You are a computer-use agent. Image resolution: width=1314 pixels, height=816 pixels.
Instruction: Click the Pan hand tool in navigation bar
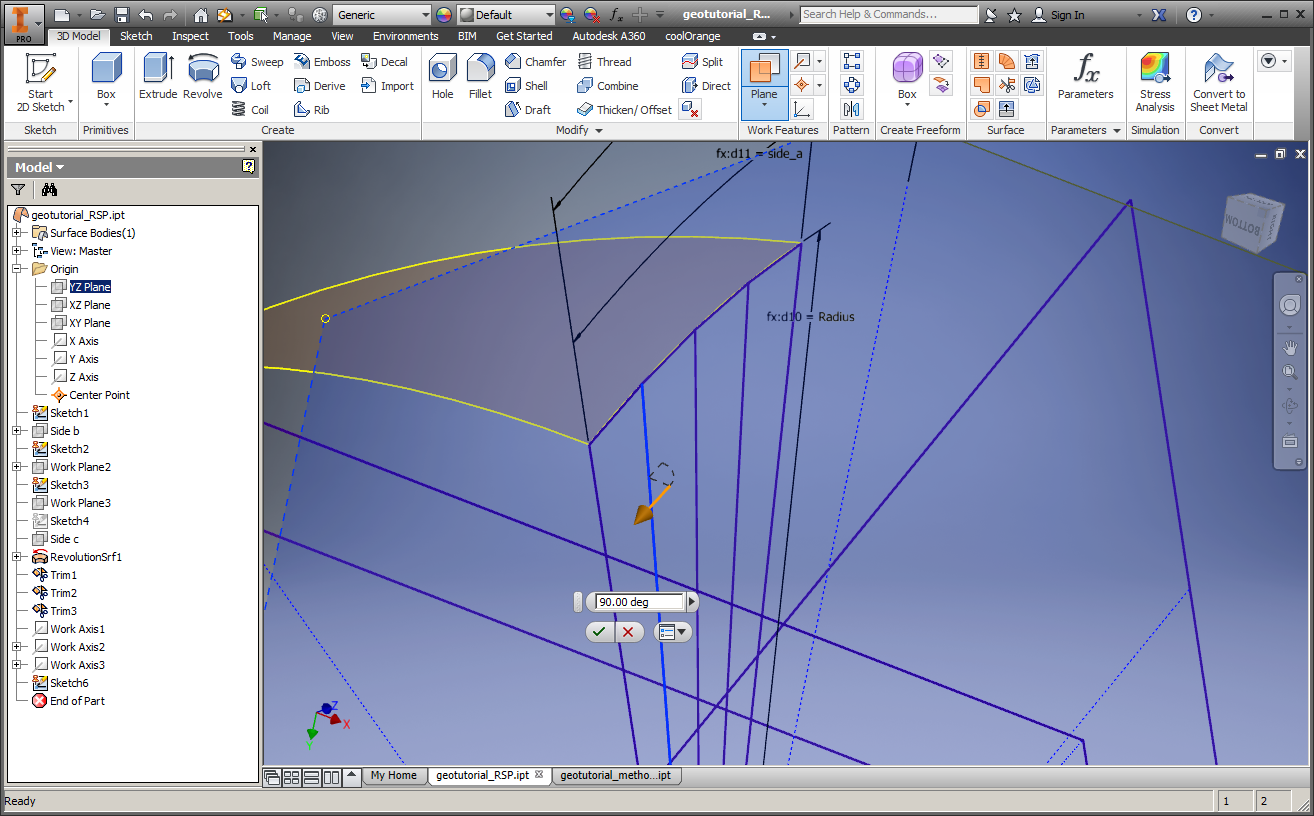tap(1290, 347)
